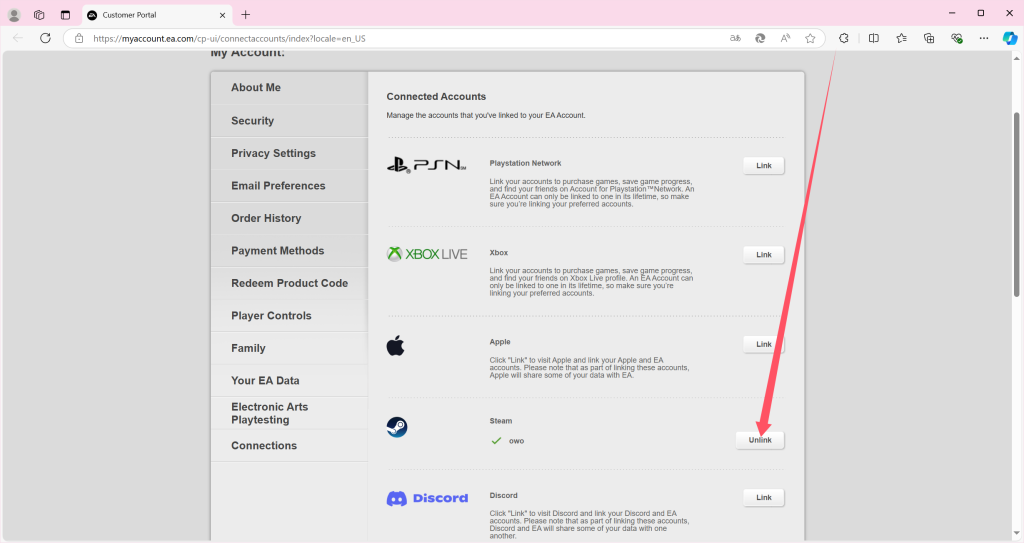Open Electronic Arts Playtesting

coord(289,413)
